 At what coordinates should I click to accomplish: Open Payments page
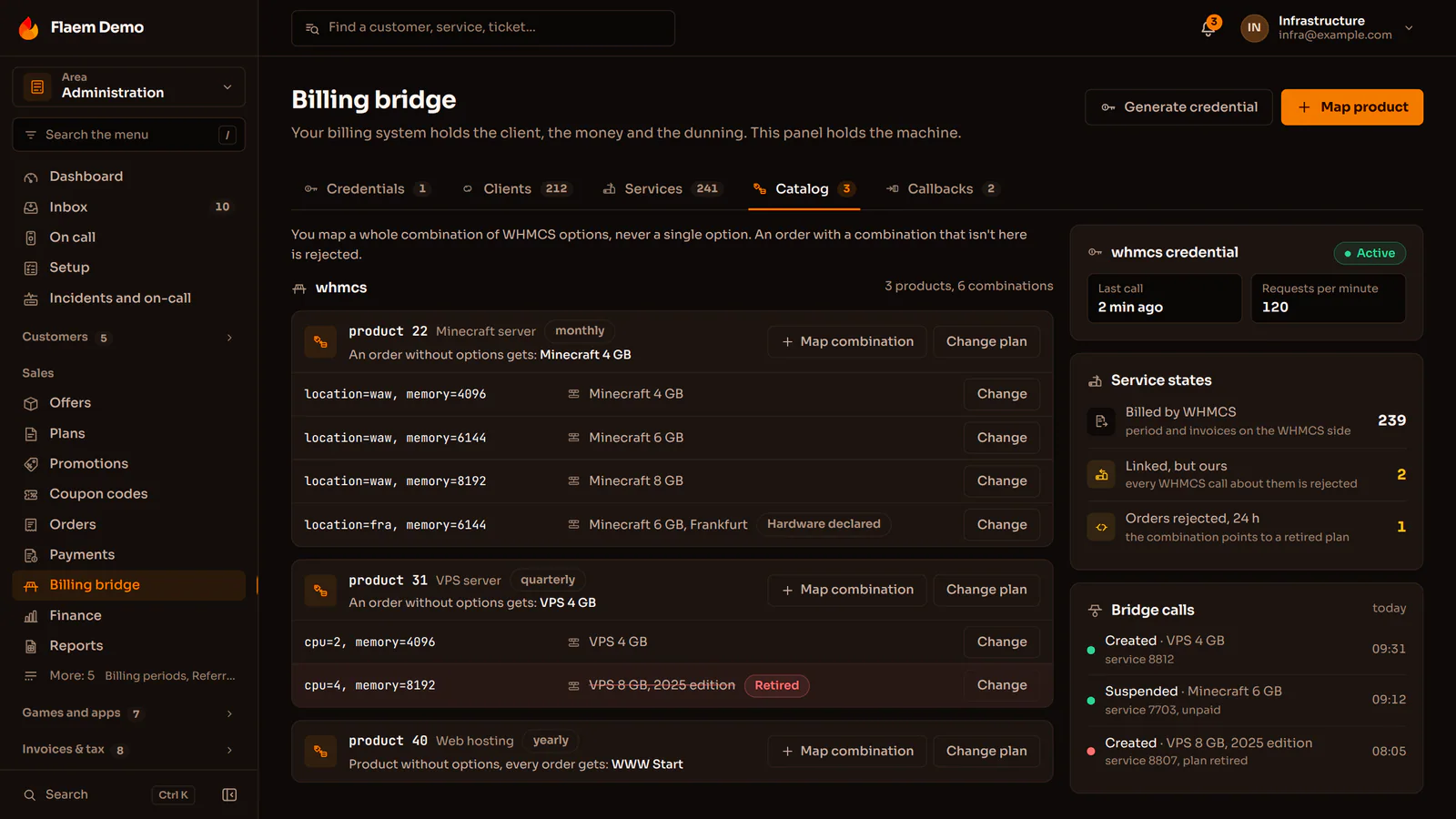pyautogui.click(x=128, y=554)
